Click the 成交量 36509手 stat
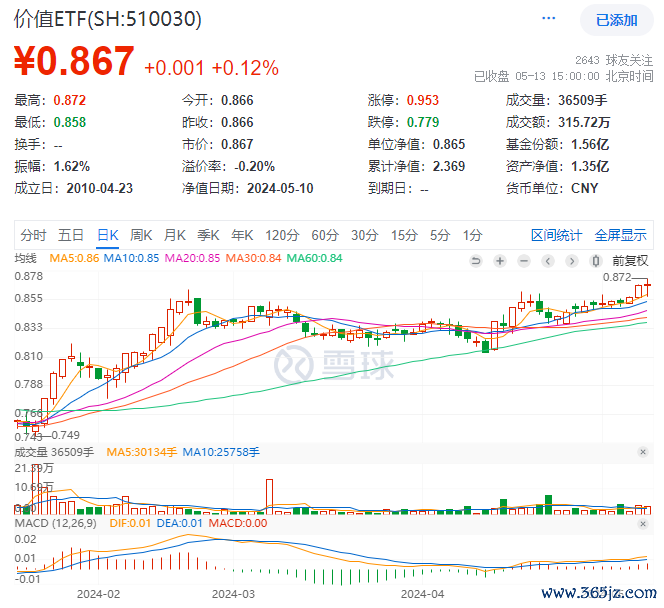Image resolution: width=664 pixels, height=608 pixels. (x=556, y=100)
